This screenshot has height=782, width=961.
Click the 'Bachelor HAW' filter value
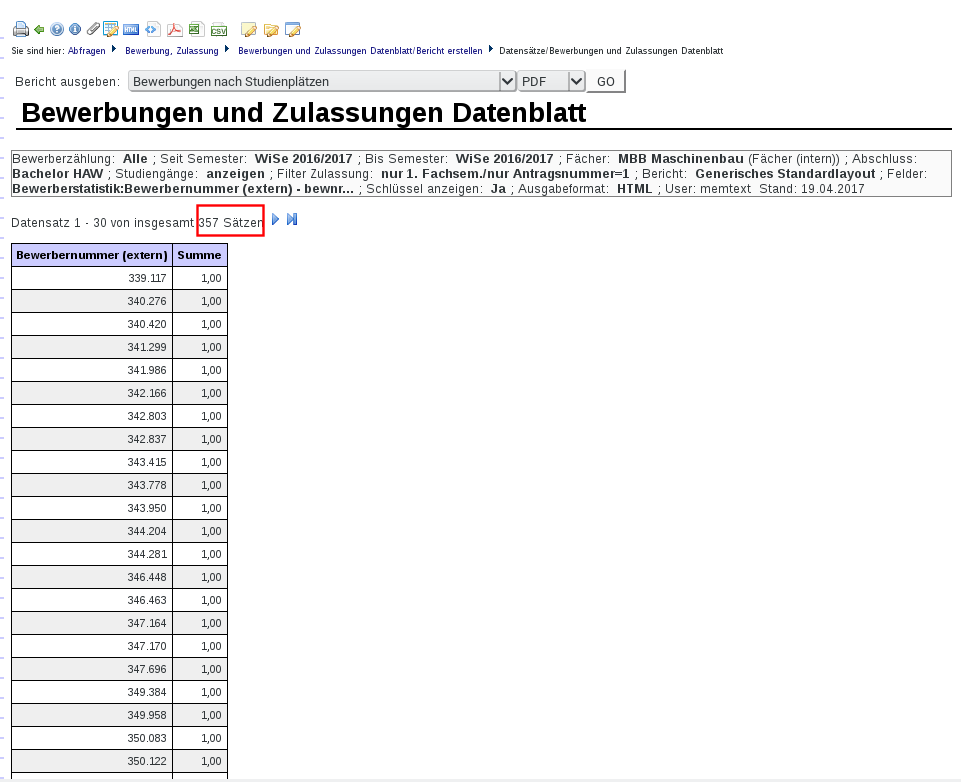(58, 173)
